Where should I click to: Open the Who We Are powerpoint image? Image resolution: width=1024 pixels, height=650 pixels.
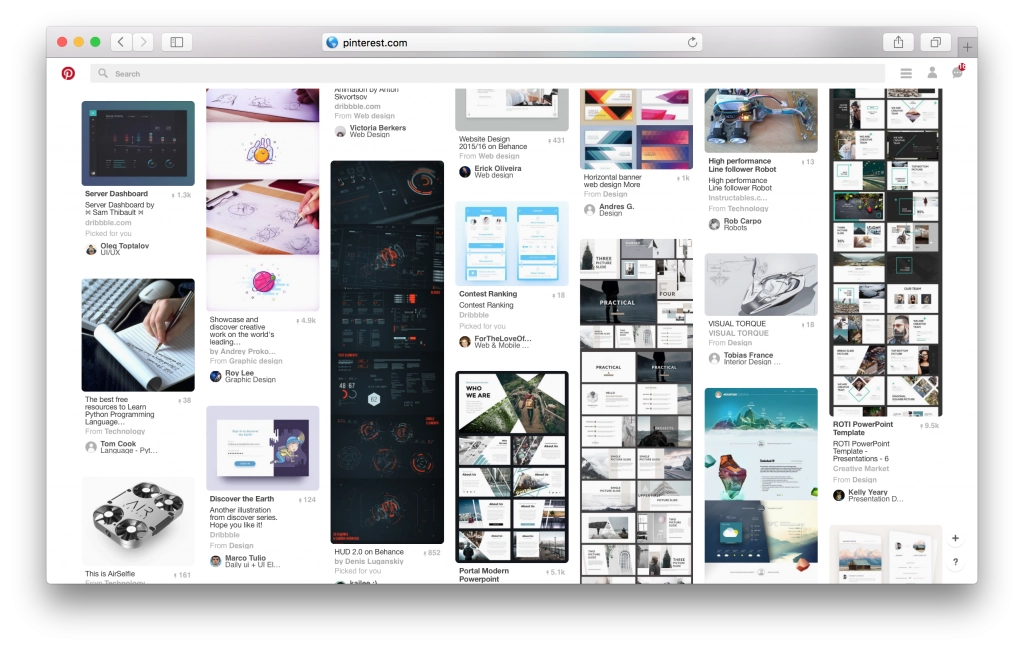512,467
